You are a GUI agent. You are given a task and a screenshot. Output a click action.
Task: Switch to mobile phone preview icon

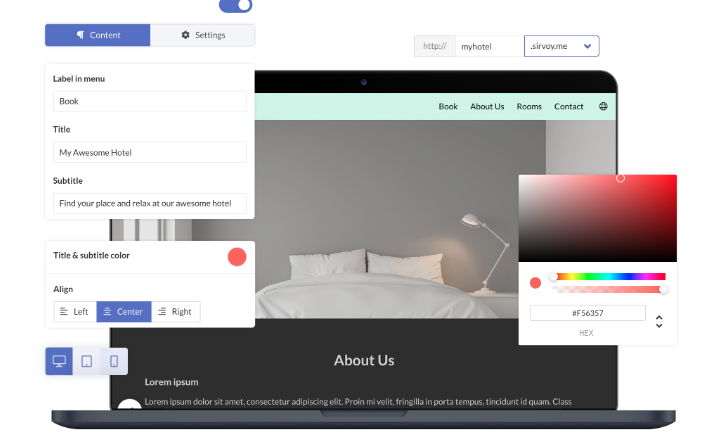point(114,361)
